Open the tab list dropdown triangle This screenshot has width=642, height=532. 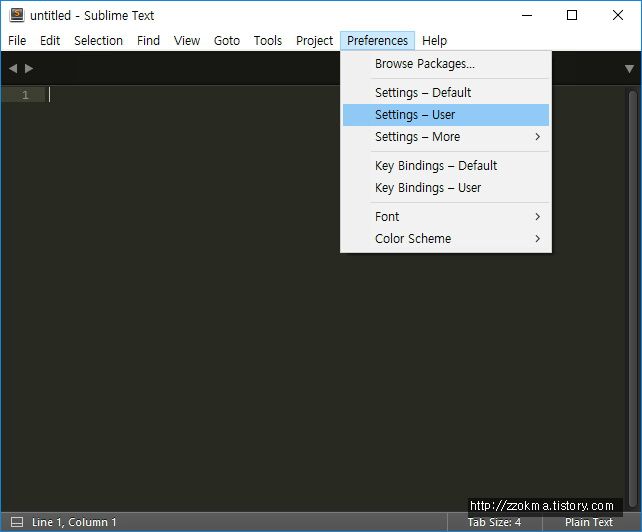point(629,69)
